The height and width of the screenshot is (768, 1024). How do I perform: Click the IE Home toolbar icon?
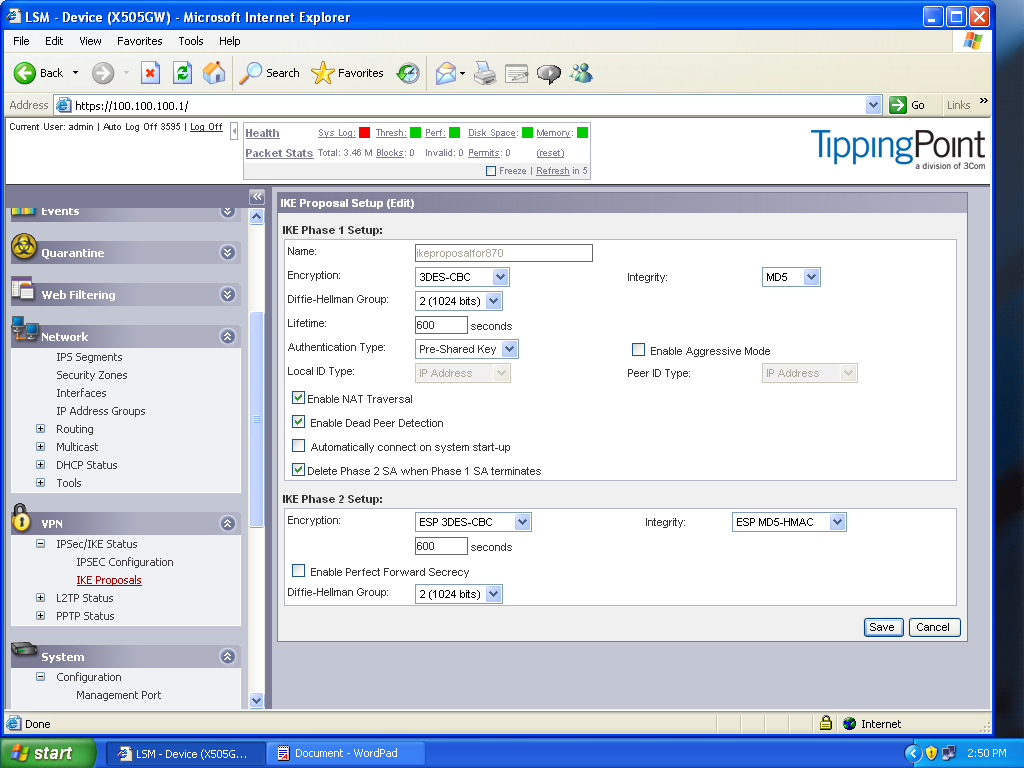tap(214, 73)
